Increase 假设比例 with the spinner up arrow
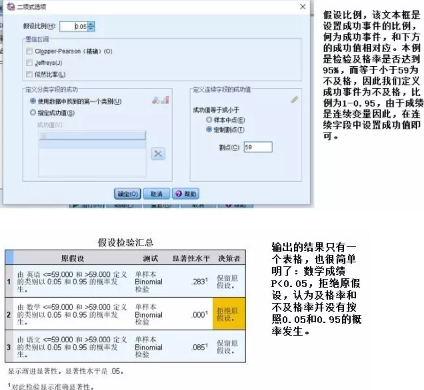This screenshot has height=390, width=424. [91, 24]
